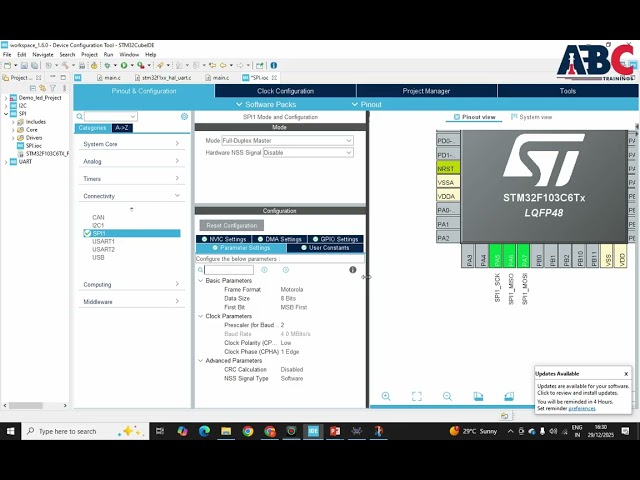Open the Project Manager tab
640x480 pixels.
coord(426,91)
